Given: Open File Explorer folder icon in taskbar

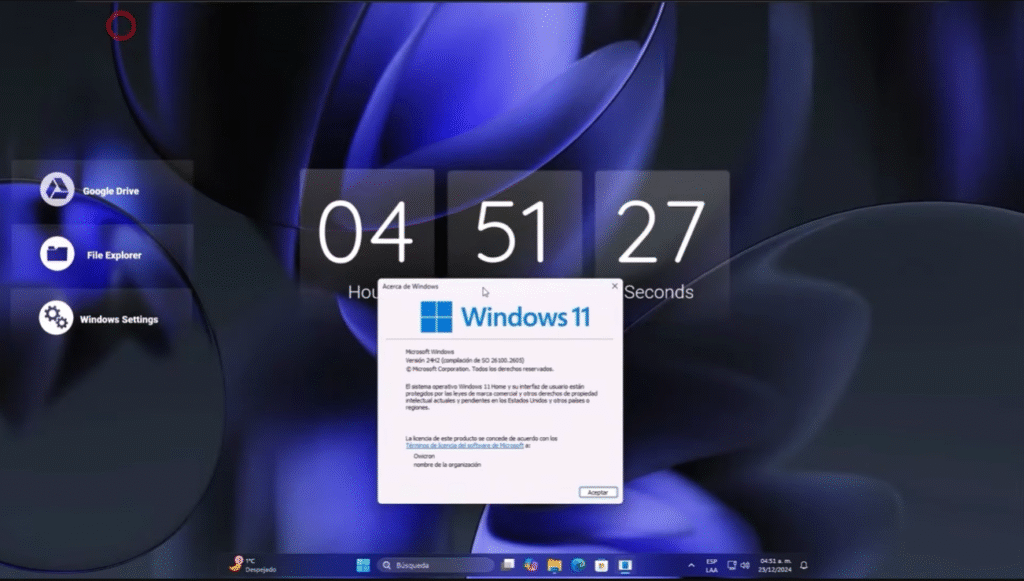Looking at the screenshot, I should click(554, 565).
